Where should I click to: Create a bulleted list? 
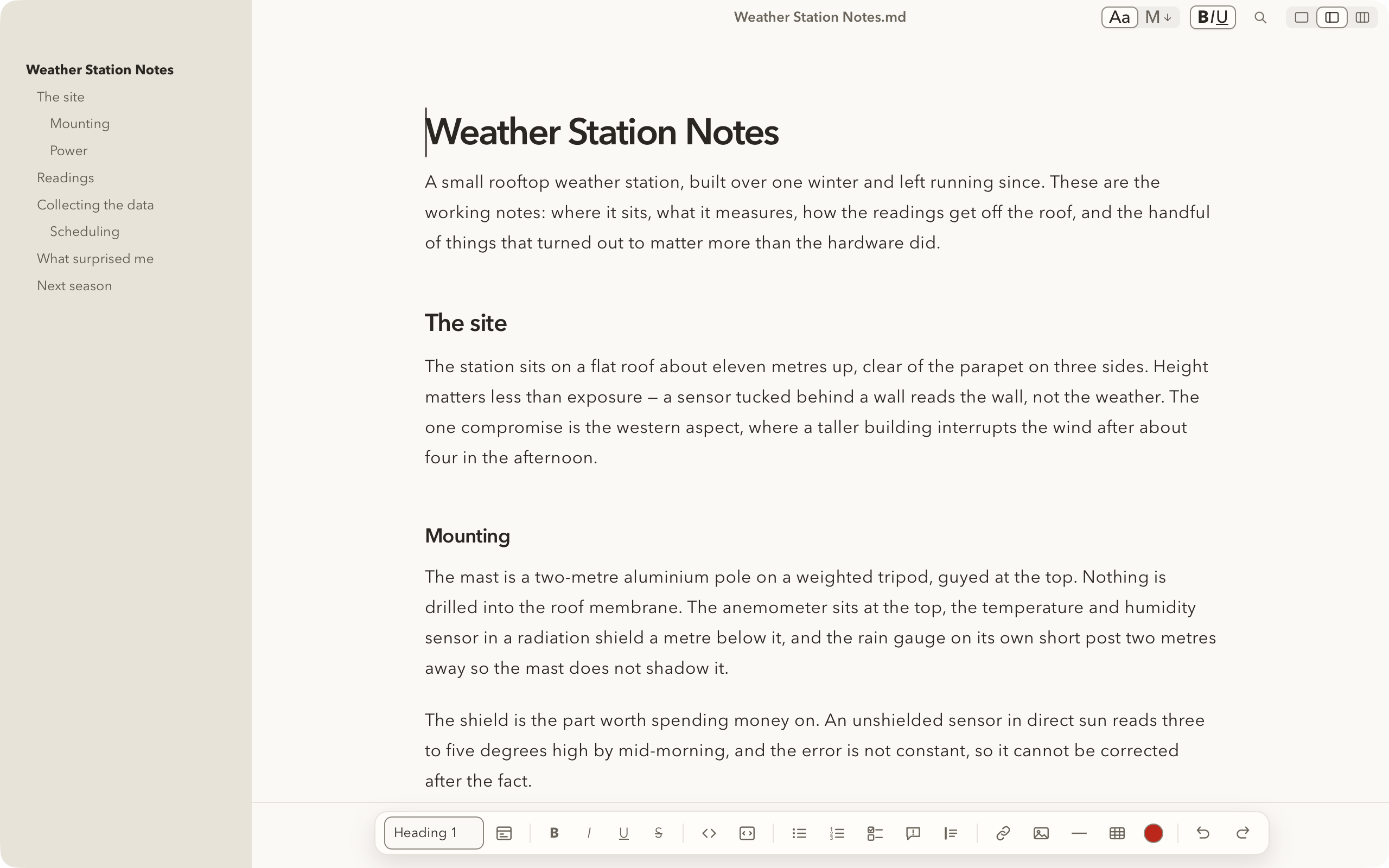[799, 833]
